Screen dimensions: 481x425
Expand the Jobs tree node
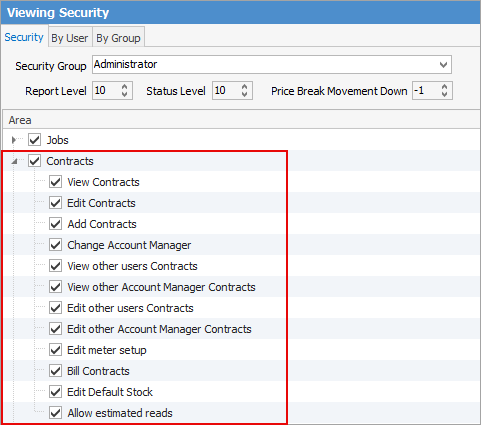coord(14,140)
